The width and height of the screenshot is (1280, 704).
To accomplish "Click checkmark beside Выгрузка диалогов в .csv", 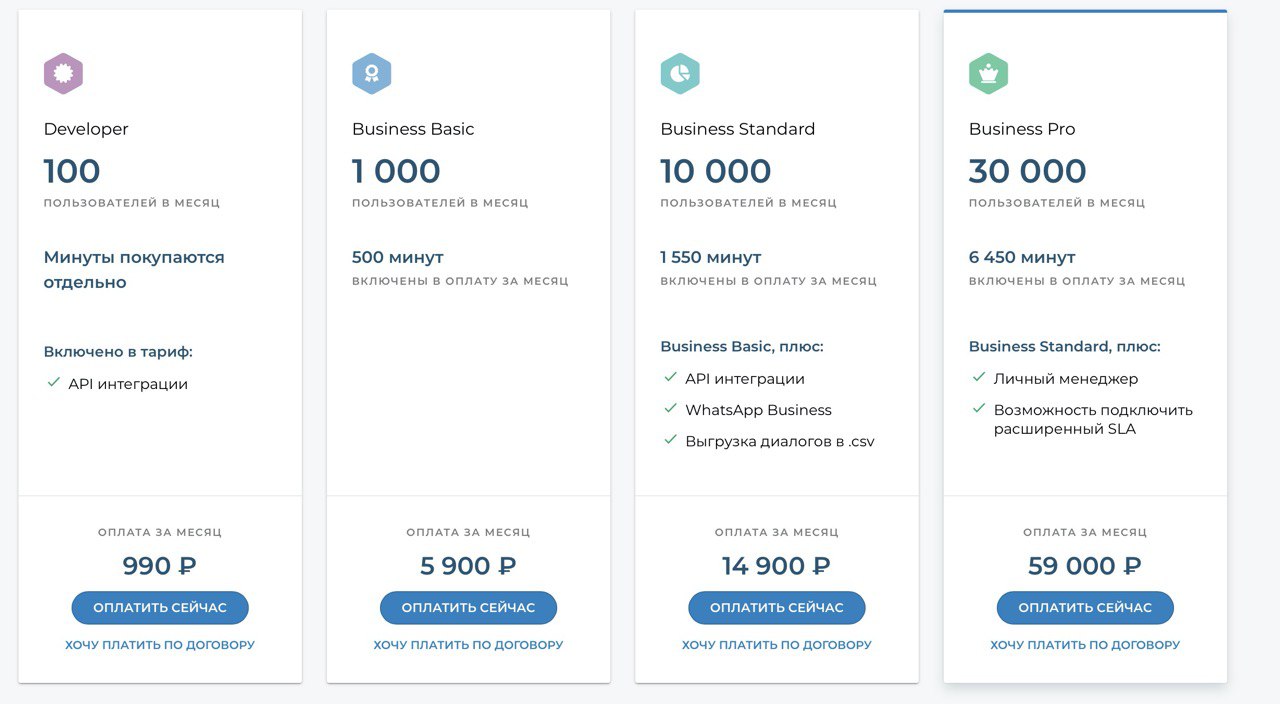I will pyautogui.click(x=671, y=440).
